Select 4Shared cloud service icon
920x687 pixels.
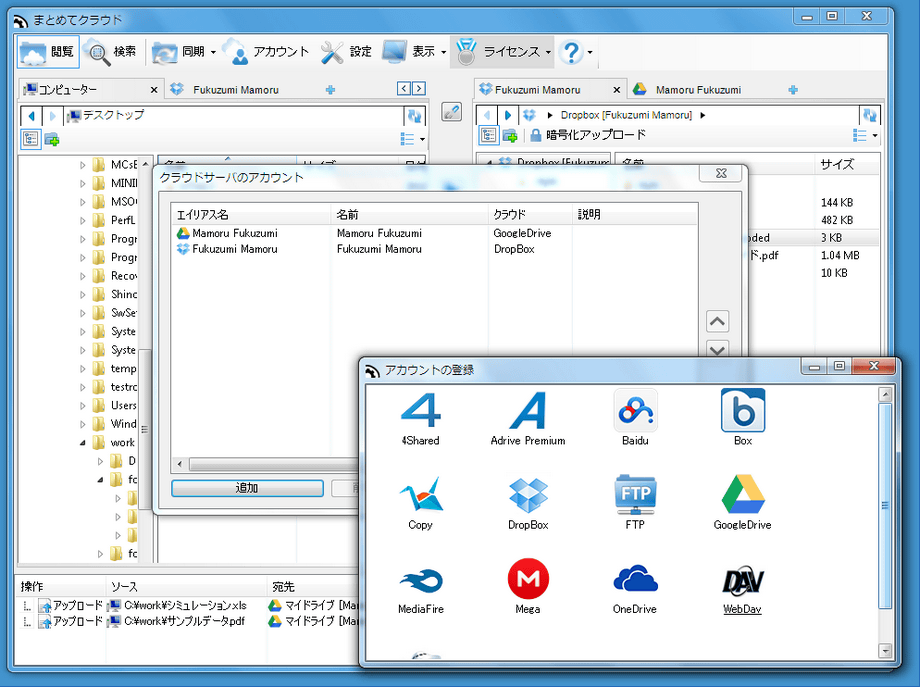coord(420,410)
